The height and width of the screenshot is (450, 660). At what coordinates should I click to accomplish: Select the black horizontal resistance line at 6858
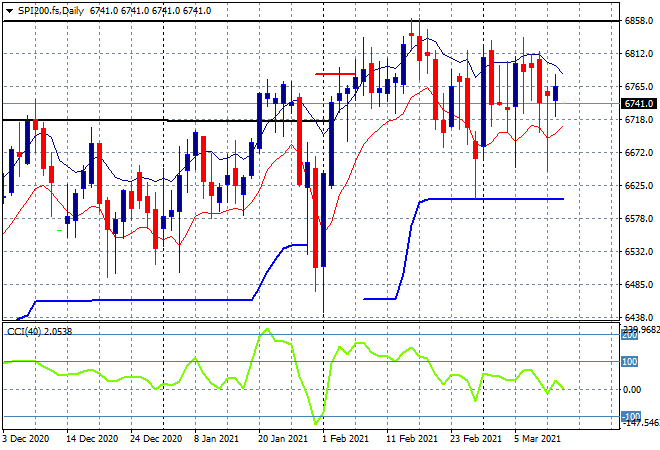tap(311, 21)
